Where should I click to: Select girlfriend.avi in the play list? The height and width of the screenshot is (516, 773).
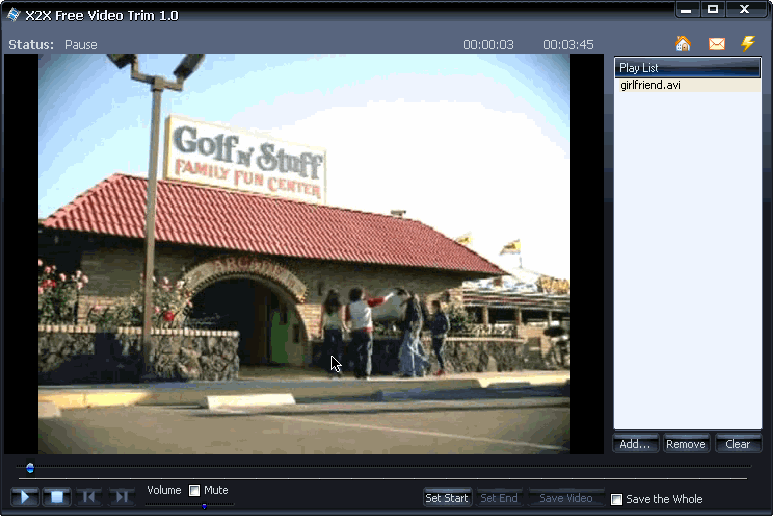pyautogui.click(x=687, y=85)
